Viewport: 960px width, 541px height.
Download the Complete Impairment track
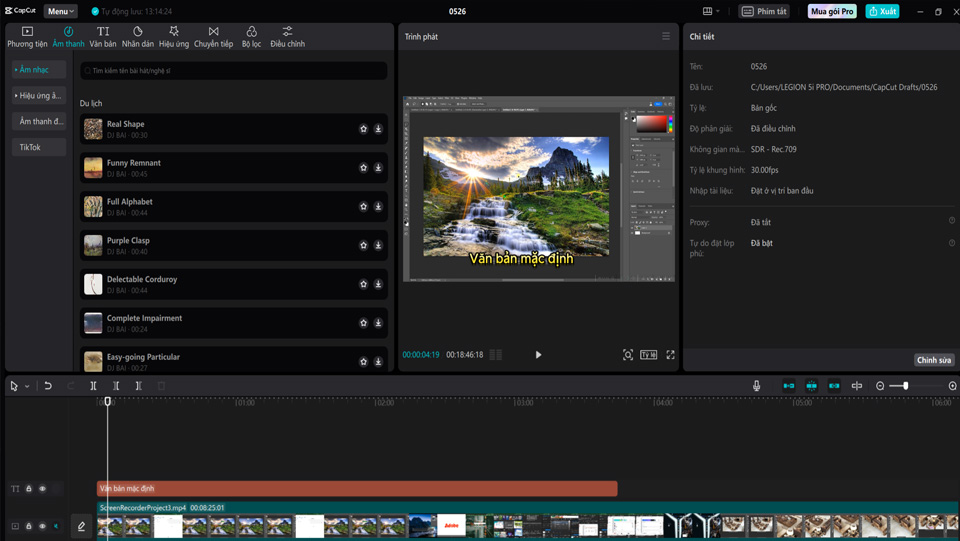click(x=378, y=323)
